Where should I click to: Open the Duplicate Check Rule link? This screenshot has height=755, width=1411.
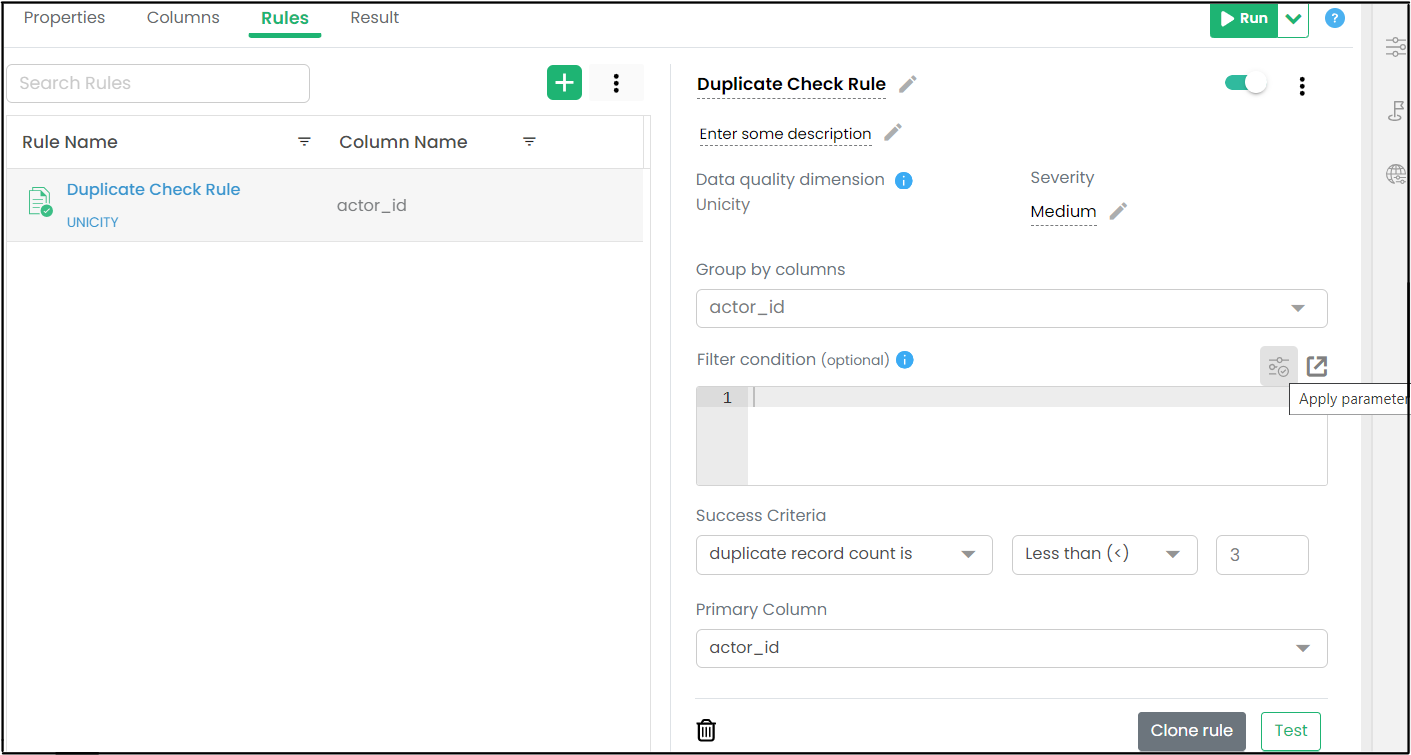pyautogui.click(x=153, y=190)
